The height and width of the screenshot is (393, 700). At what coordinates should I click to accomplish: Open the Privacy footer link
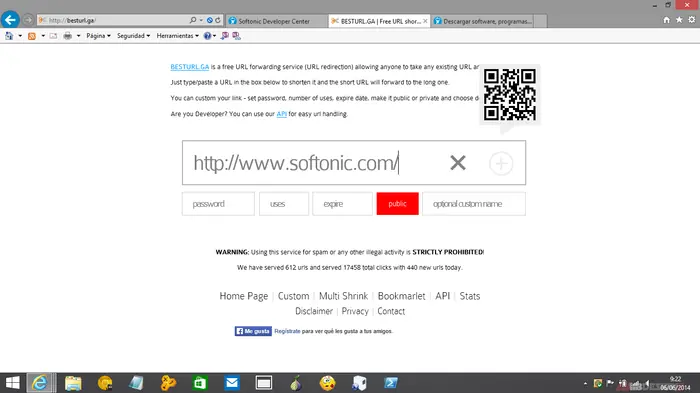point(355,311)
